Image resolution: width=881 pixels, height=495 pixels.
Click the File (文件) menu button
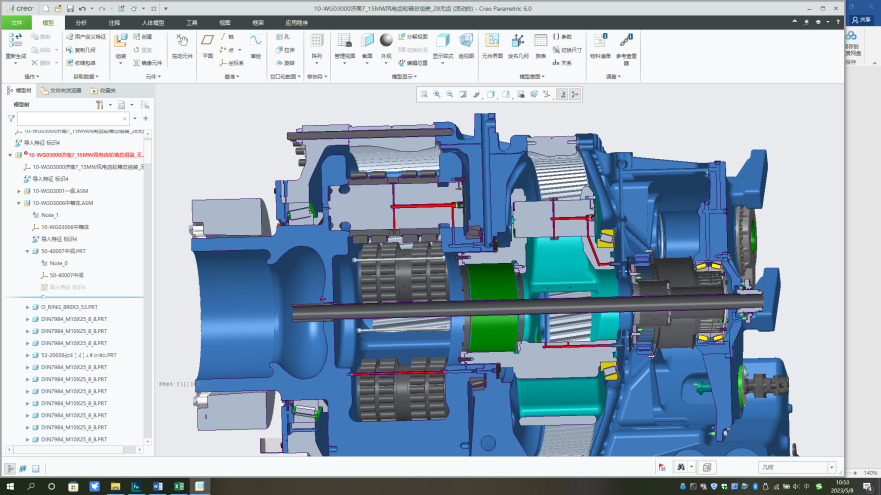(15, 21)
